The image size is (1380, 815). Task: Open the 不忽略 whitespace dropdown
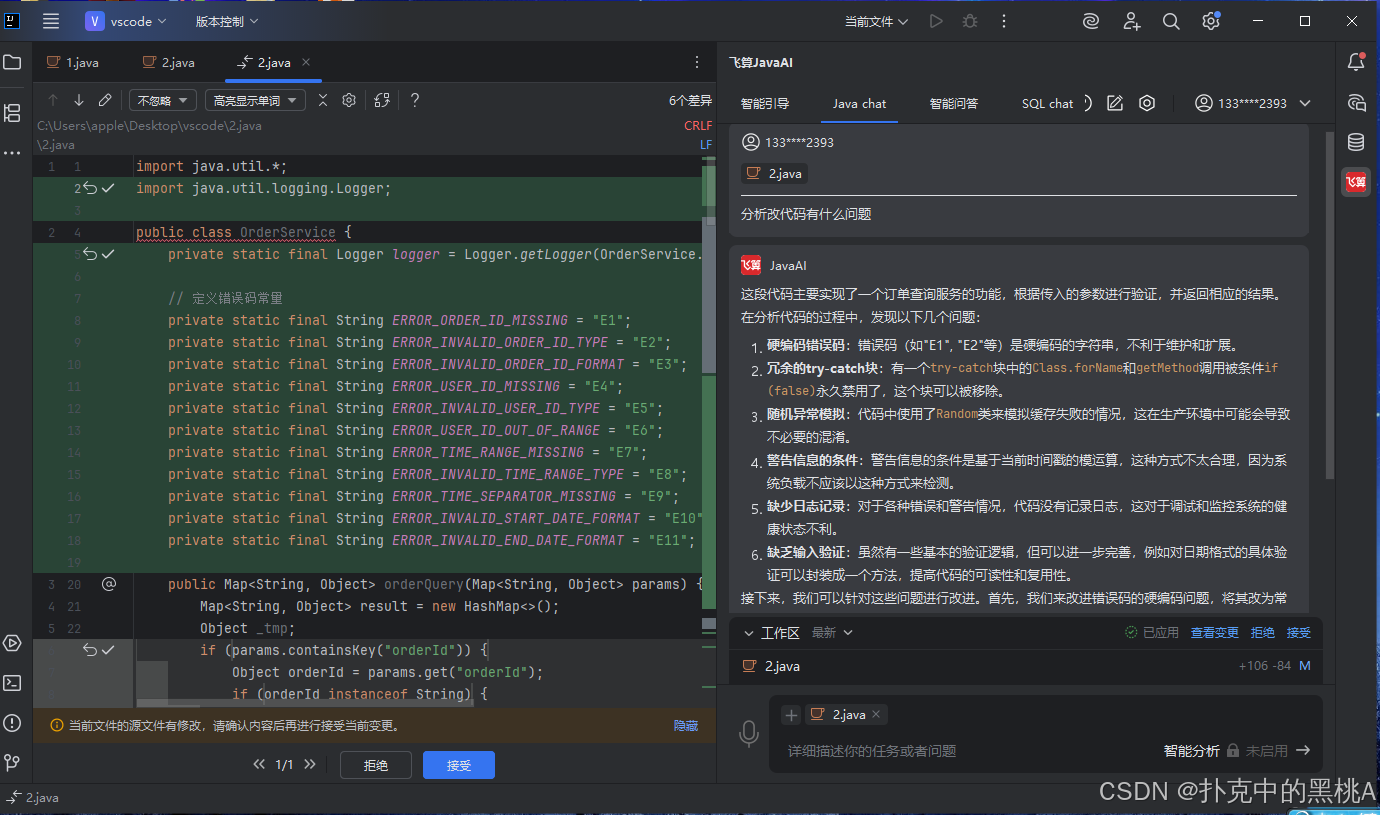(x=161, y=100)
